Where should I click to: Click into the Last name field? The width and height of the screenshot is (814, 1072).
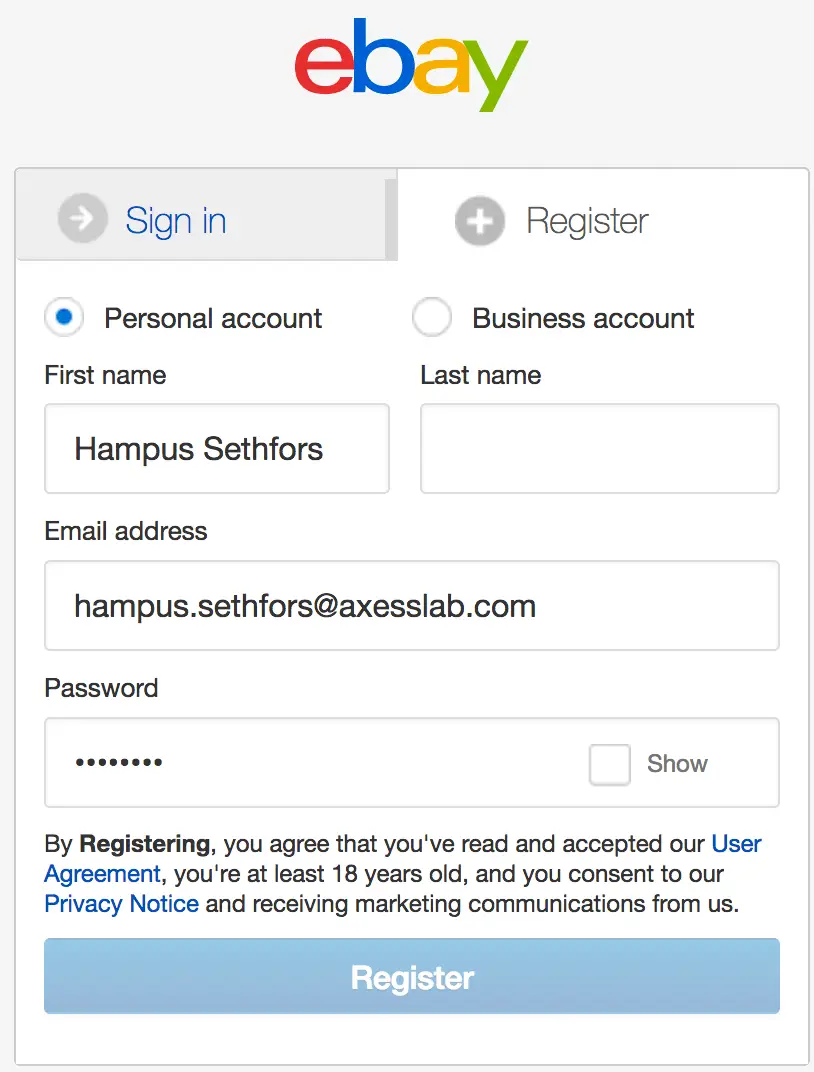599,448
